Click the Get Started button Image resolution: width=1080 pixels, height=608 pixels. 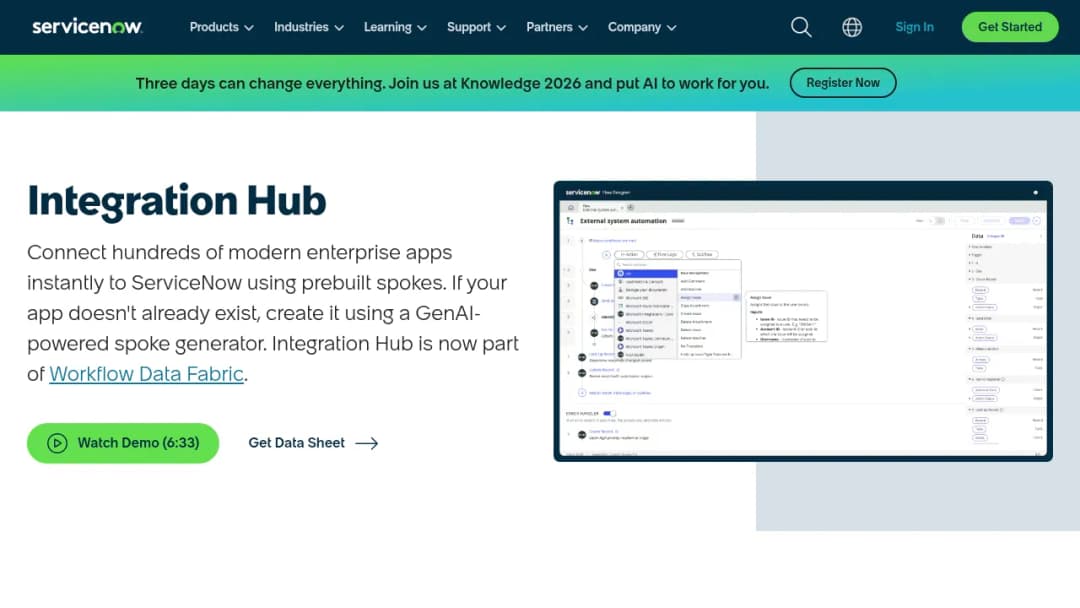click(1010, 27)
